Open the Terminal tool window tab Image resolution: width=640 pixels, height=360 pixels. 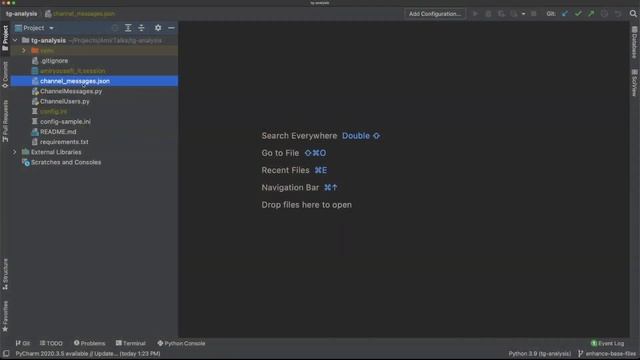click(131, 343)
